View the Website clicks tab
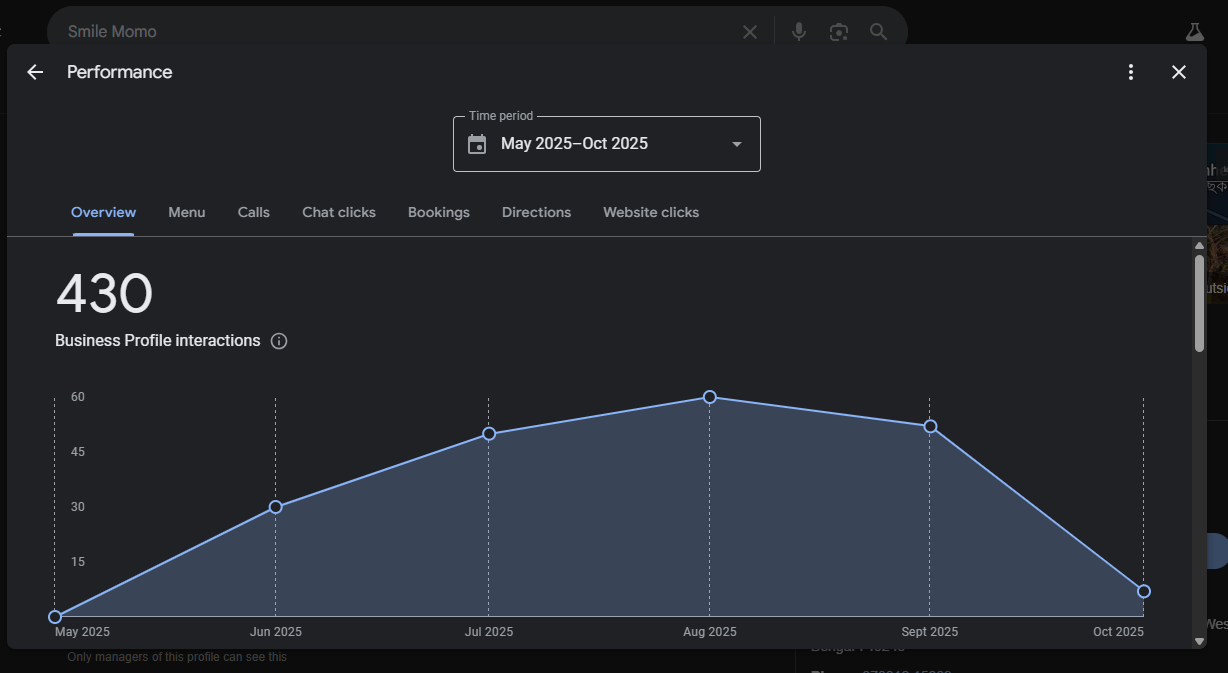The height and width of the screenshot is (673, 1228). (651, 212)
